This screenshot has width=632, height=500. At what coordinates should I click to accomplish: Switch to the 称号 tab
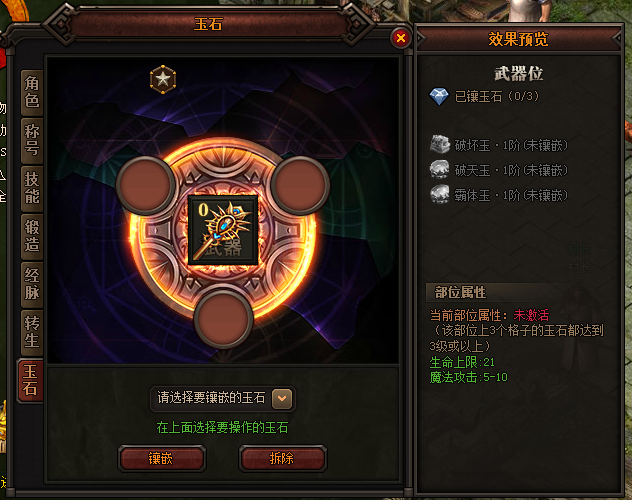(x=32, y=140)
